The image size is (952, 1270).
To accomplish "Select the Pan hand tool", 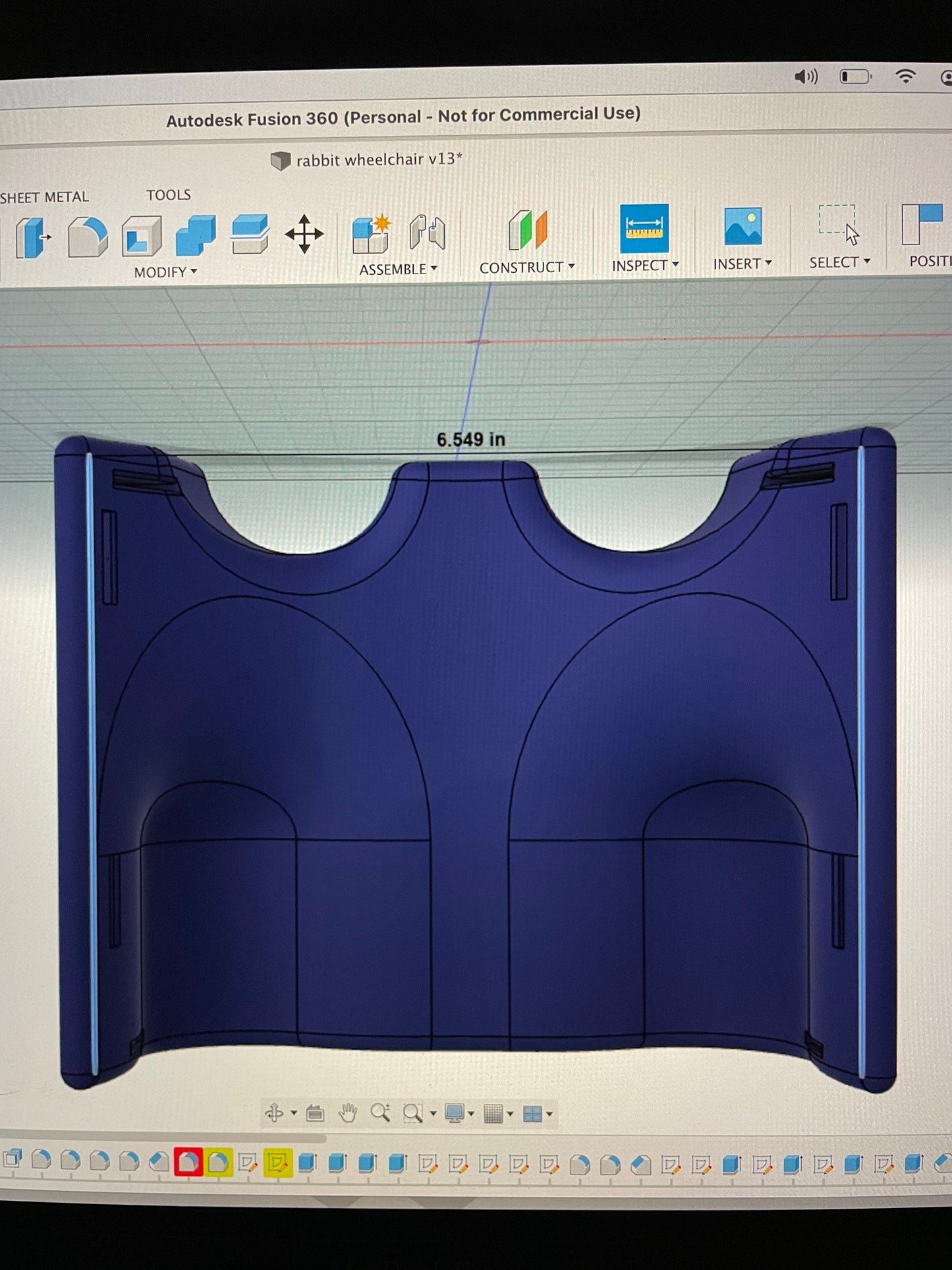I will point(347,1113).
